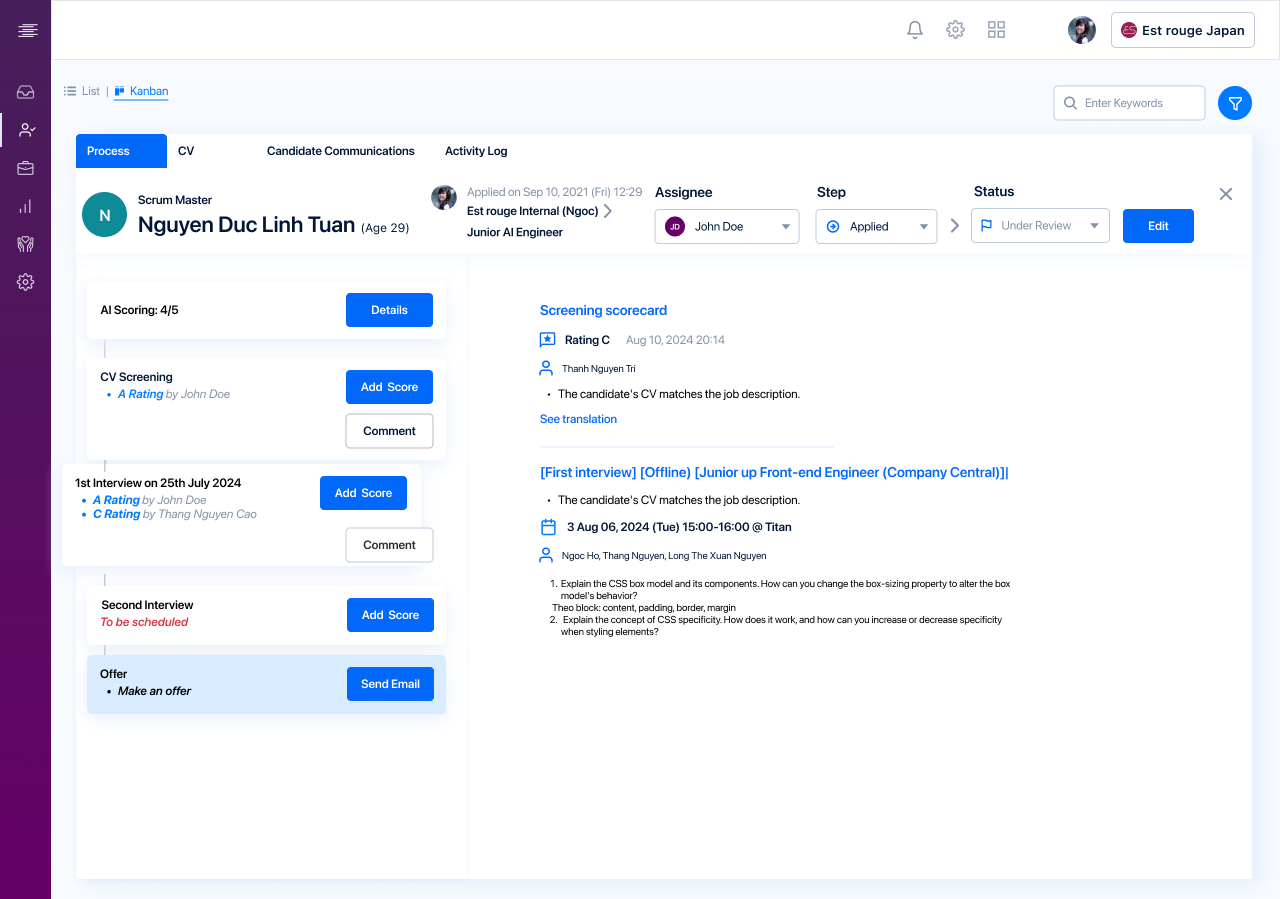This screenshot has height=899, width=1280.
Task: Click the Edit button
Action: 1158,226
